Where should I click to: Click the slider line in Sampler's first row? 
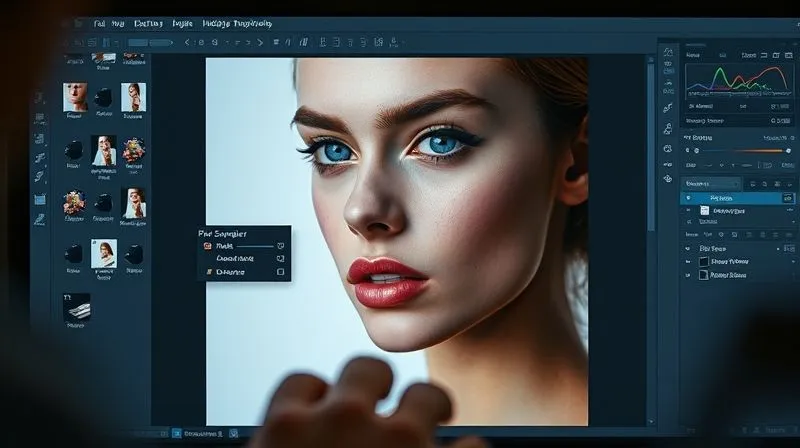(x=255, y=246)
